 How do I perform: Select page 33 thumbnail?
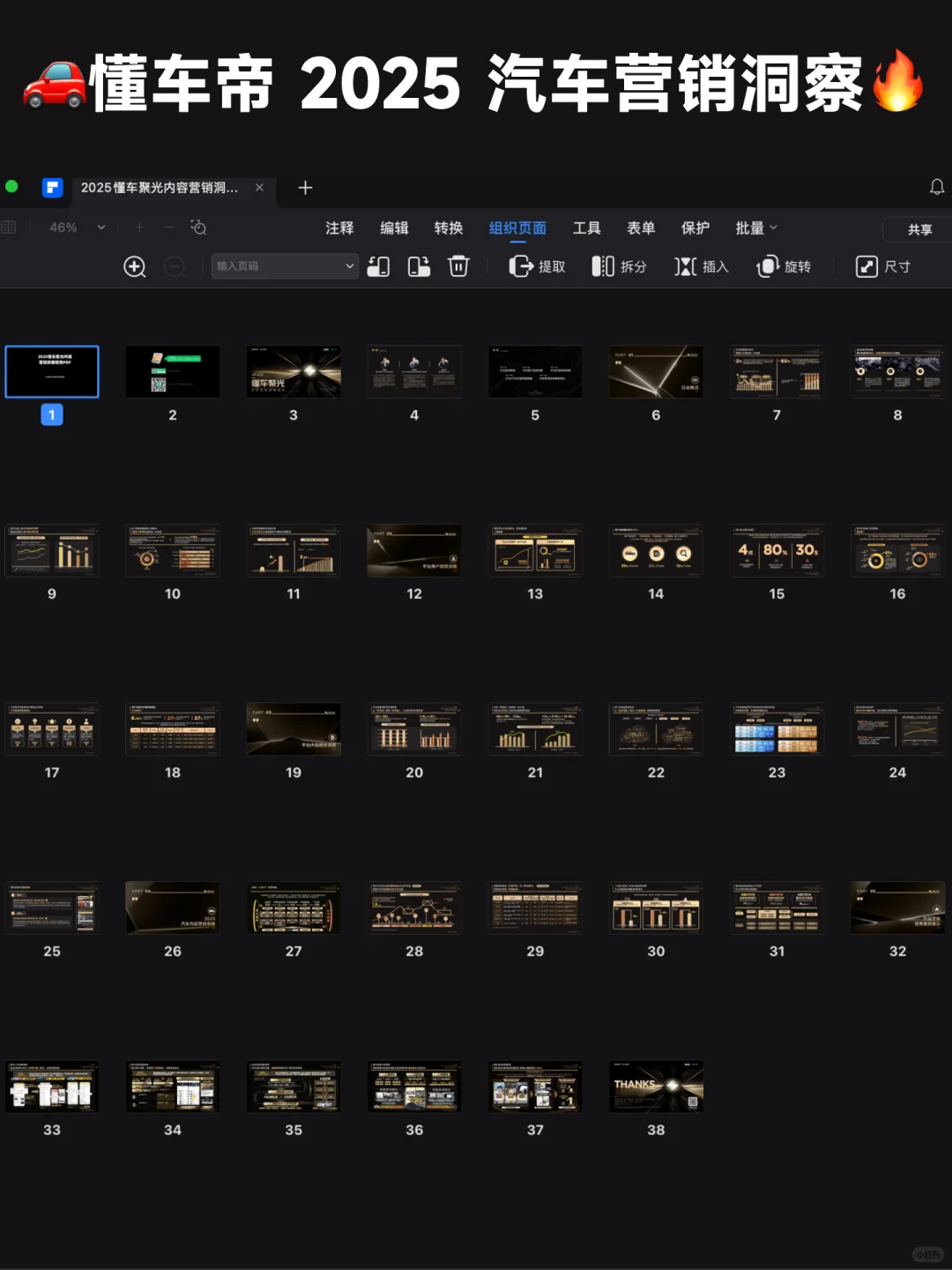point(52,1087)
